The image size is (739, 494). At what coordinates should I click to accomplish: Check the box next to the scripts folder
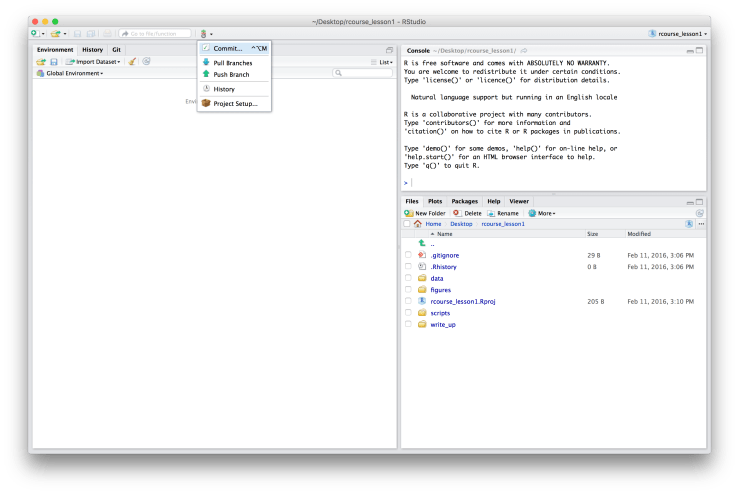408,313
